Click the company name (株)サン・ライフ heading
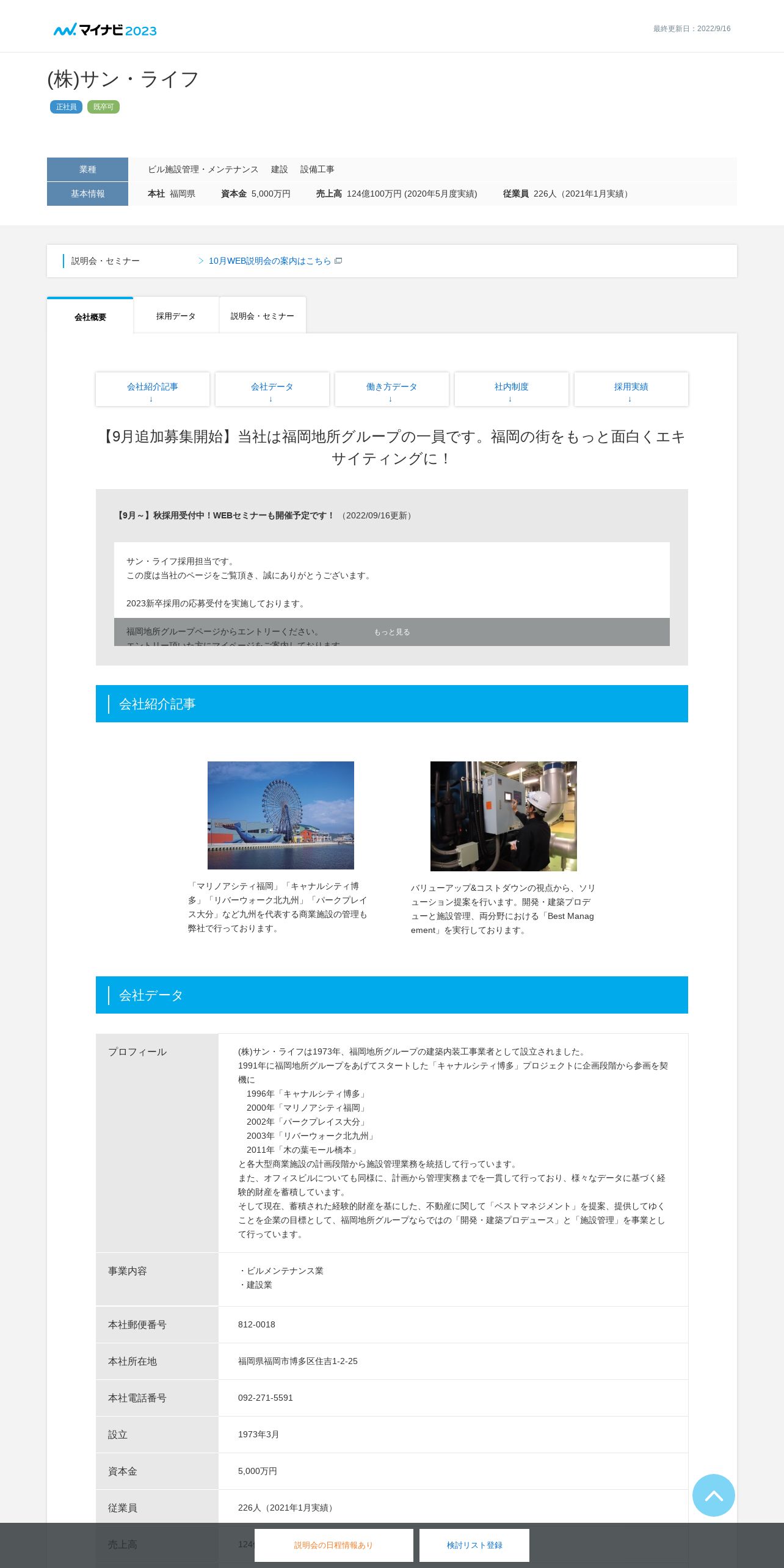 click(x=123, y=79)
